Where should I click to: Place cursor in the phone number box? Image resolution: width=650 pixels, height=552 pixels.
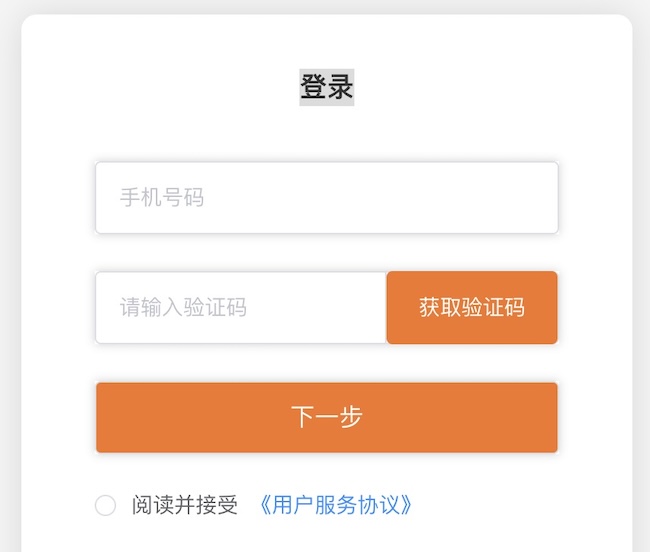[x=326, y=198]
